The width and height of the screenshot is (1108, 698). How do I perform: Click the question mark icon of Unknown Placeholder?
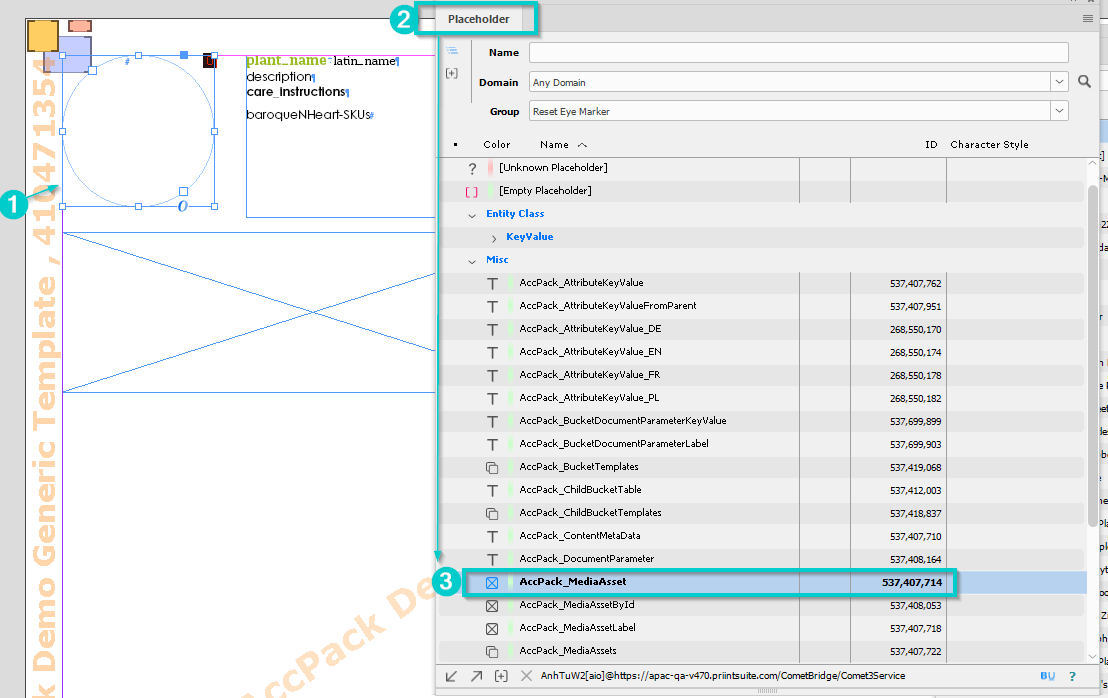(472, 168)
